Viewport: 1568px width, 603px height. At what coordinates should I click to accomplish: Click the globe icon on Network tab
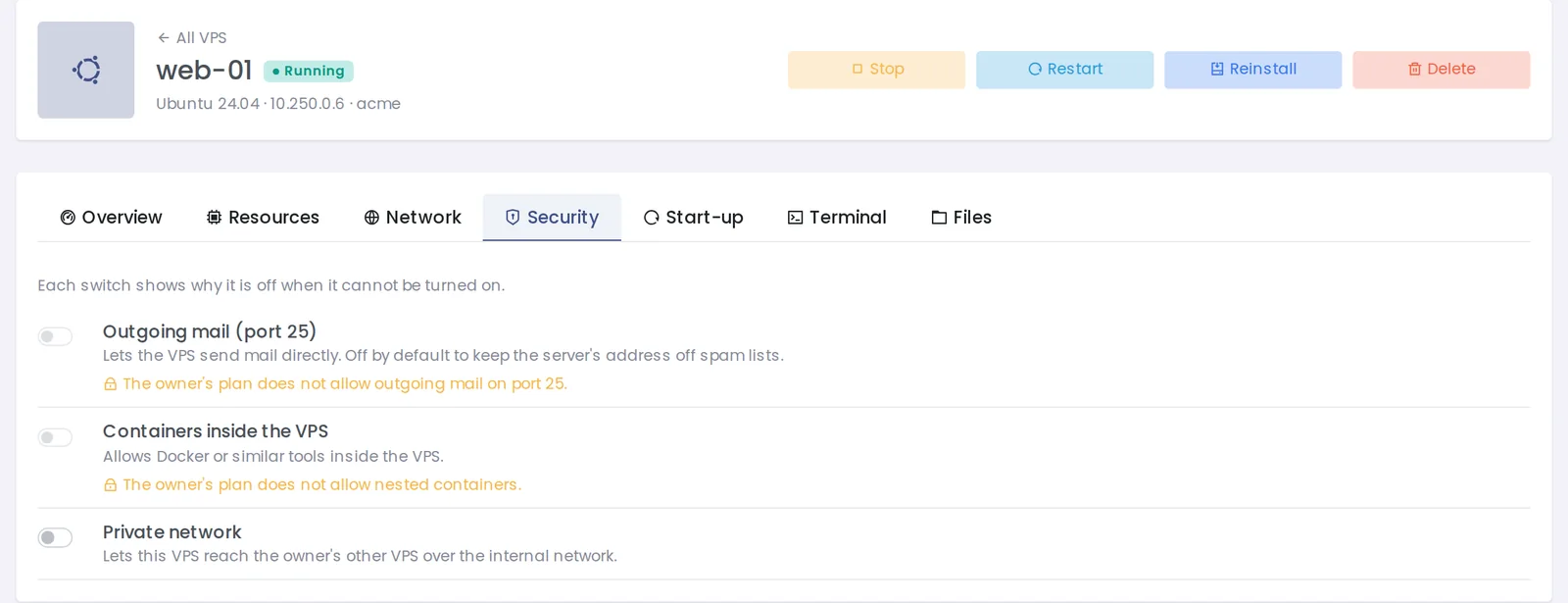[x=371, y=218]
